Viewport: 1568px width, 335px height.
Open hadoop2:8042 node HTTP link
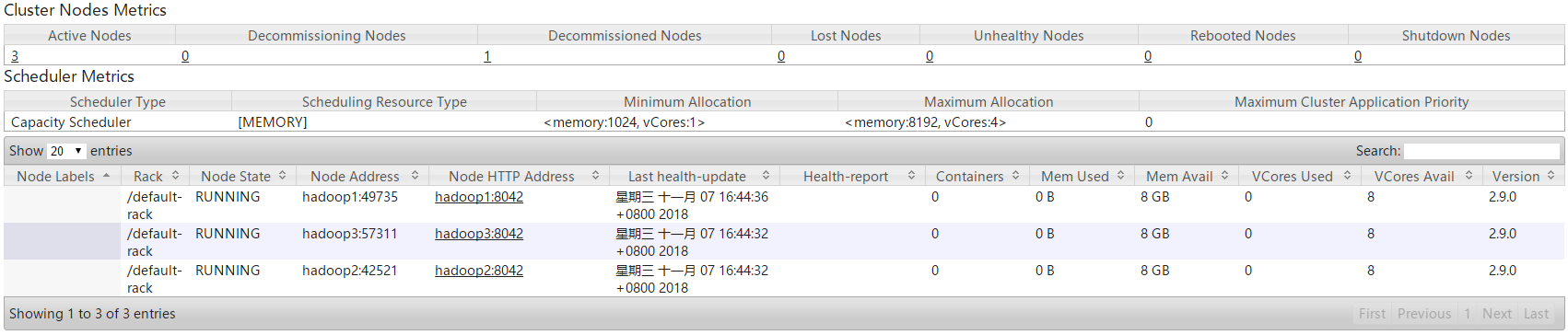(x=479, y=271)
